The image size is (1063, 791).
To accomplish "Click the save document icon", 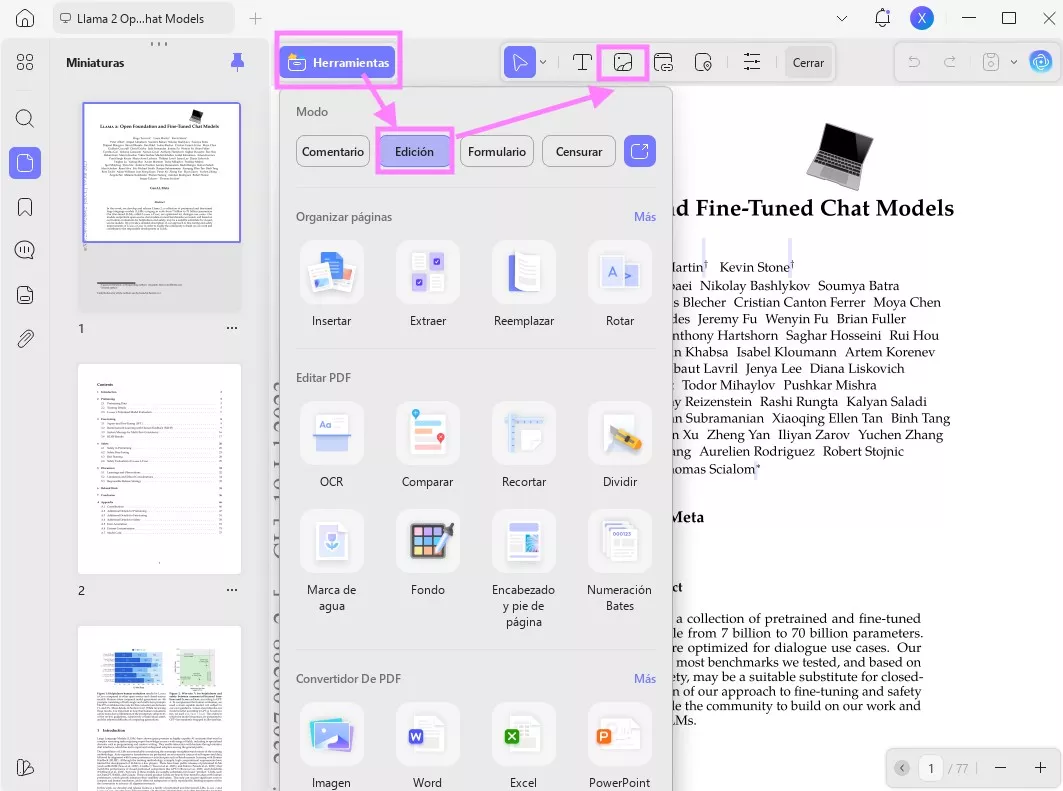I will 990,62.
